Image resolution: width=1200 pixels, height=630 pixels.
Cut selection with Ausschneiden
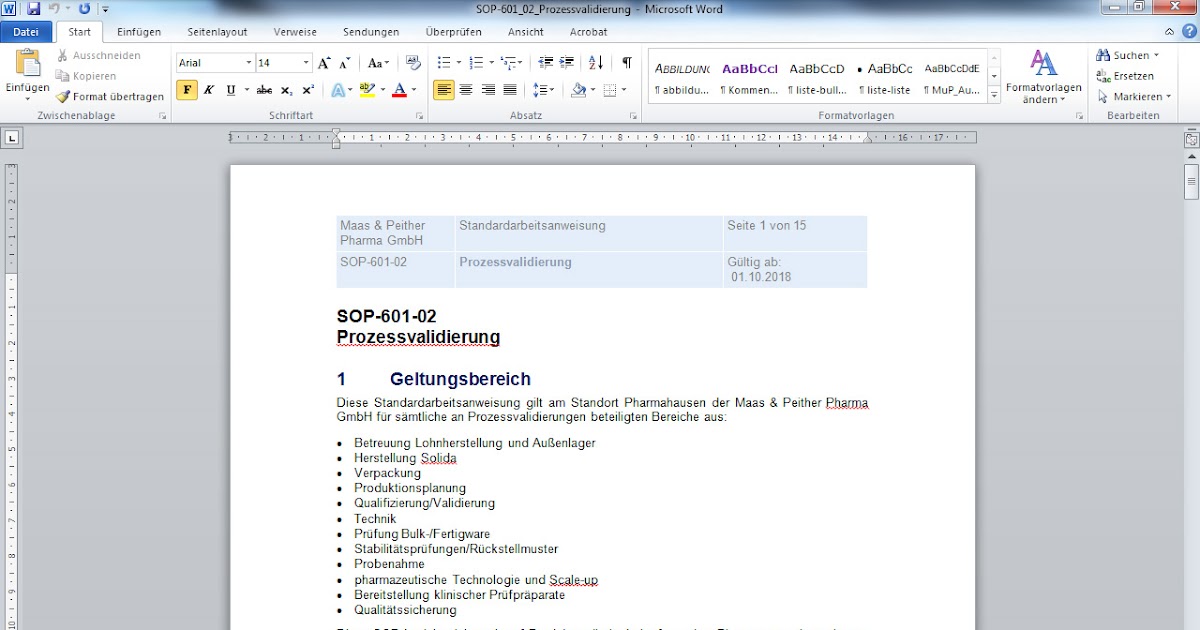98,55
